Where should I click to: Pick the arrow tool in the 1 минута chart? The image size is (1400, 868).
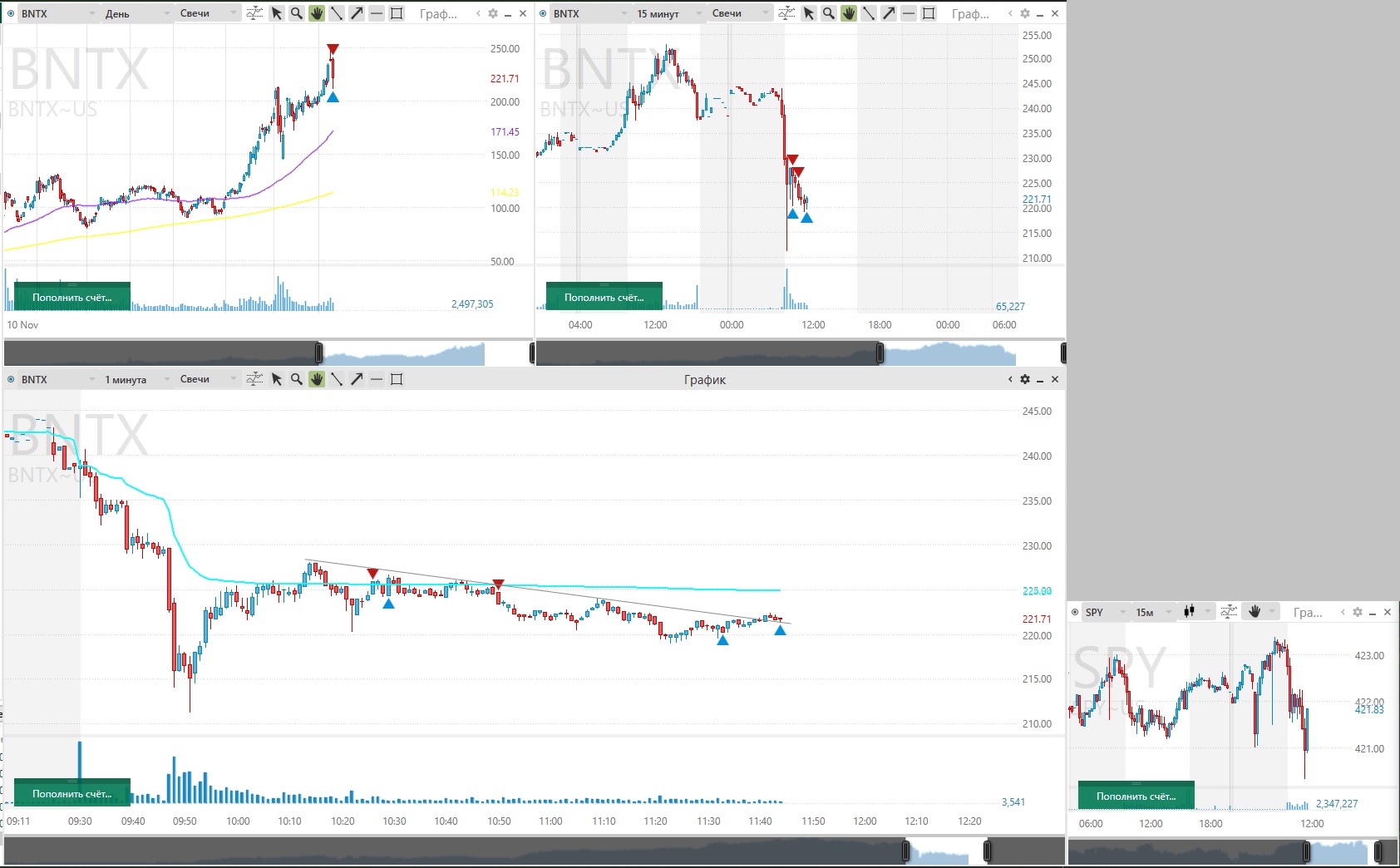click(x=357, y=379)
